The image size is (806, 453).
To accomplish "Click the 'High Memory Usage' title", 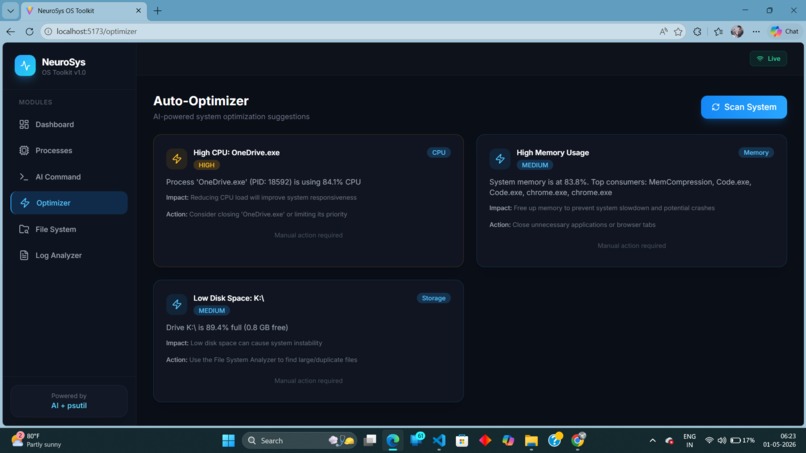I will 553,153.
